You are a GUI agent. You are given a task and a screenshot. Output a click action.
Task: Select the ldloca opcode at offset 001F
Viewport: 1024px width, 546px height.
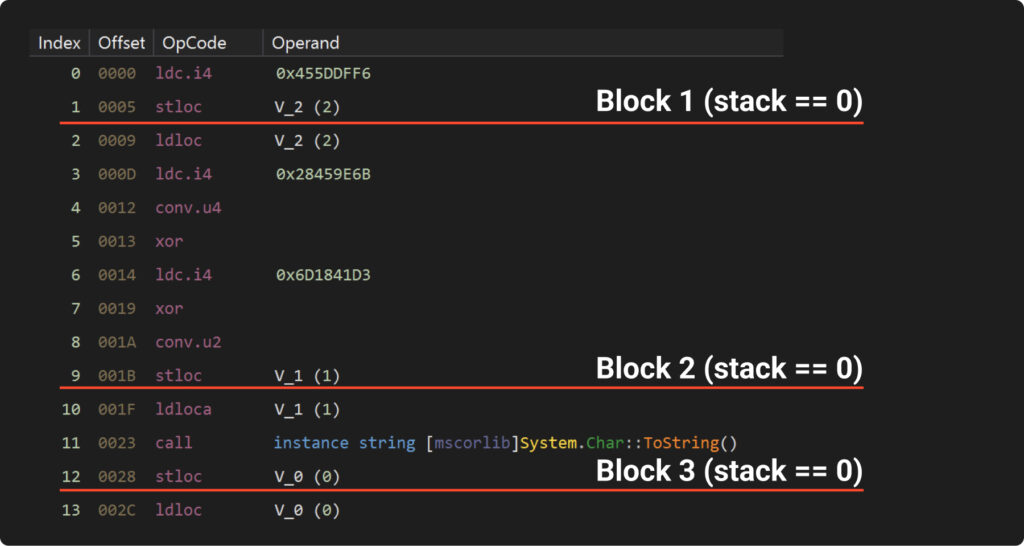click(183, 409)
